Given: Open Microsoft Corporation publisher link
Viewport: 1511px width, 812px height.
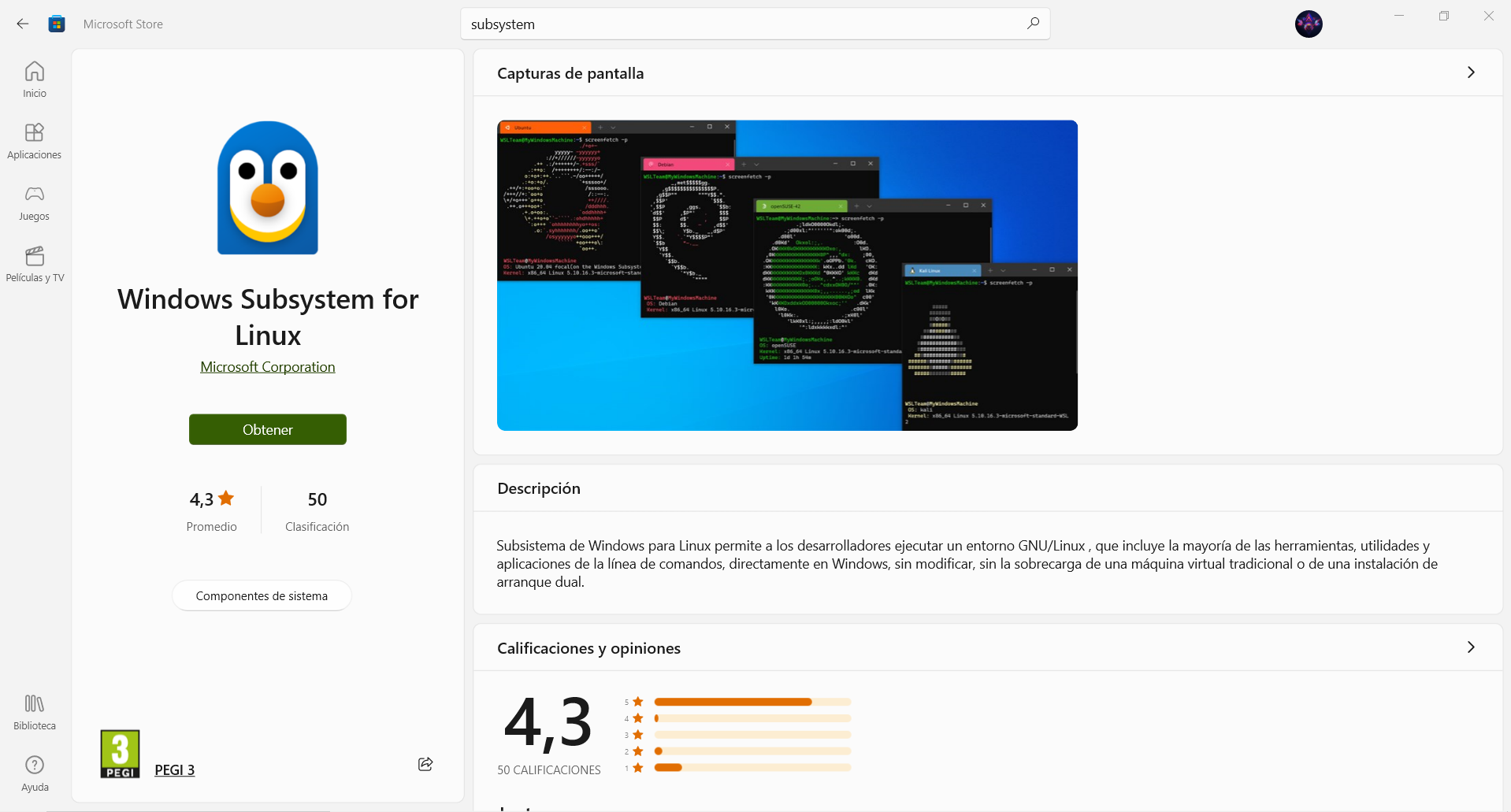Looking at the screenshot, I should coord(268,367).
